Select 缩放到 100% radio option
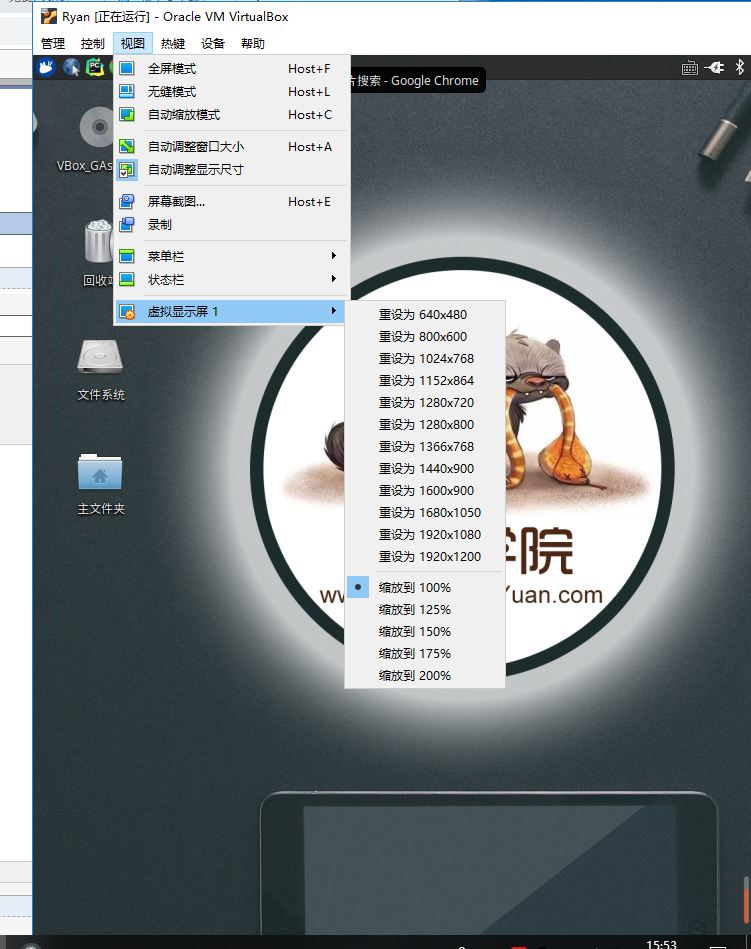The image size is (751, 949). click(425, 587)
